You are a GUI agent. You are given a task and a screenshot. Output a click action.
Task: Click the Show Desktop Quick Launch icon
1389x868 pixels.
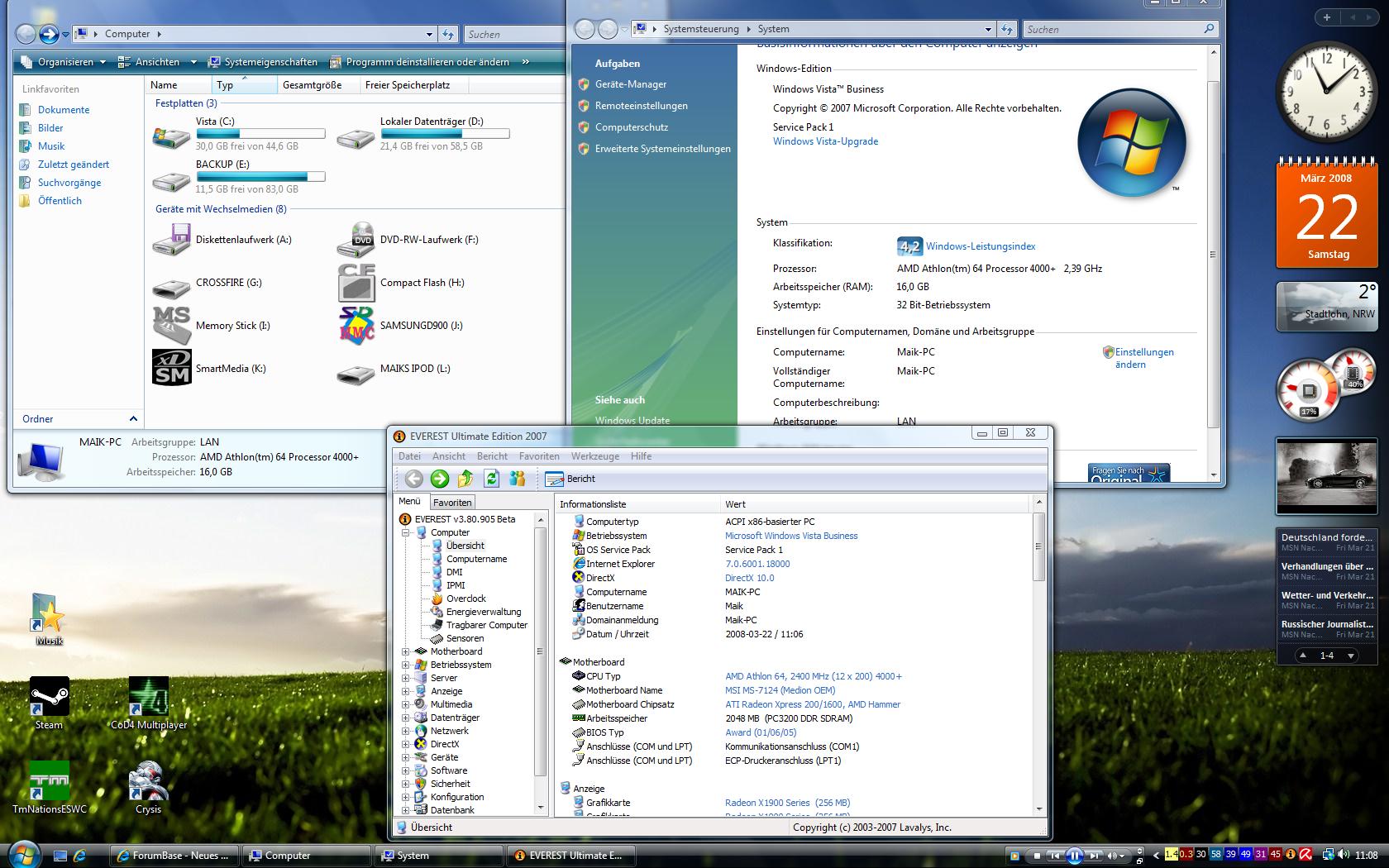click(60, 856)
